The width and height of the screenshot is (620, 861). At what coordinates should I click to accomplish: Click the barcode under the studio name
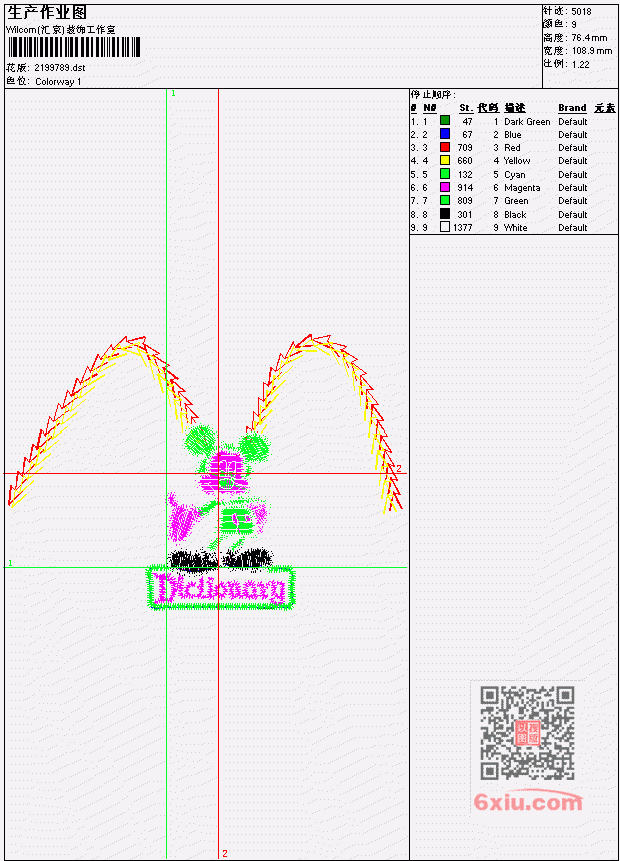(74, 47)
